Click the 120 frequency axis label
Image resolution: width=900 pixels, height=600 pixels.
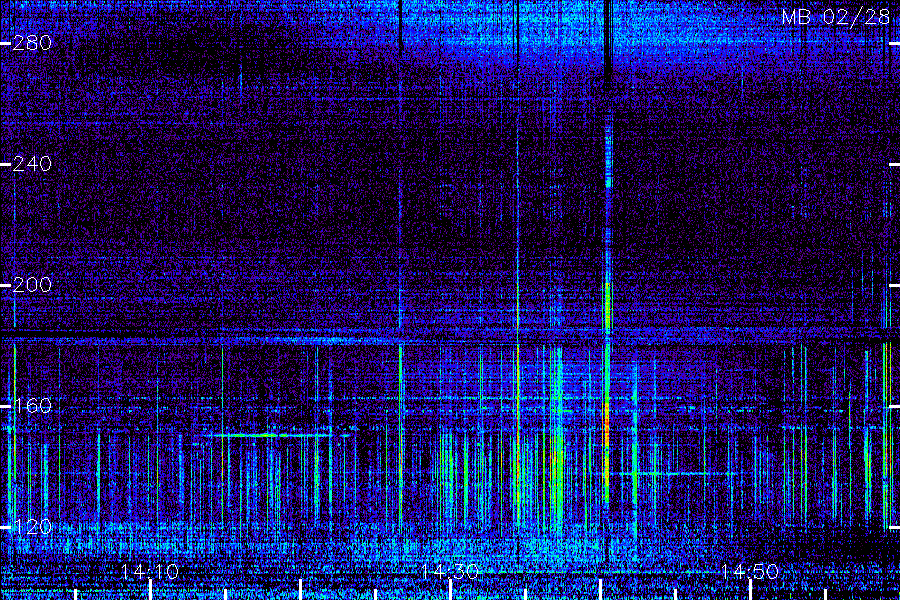point(32,527)
